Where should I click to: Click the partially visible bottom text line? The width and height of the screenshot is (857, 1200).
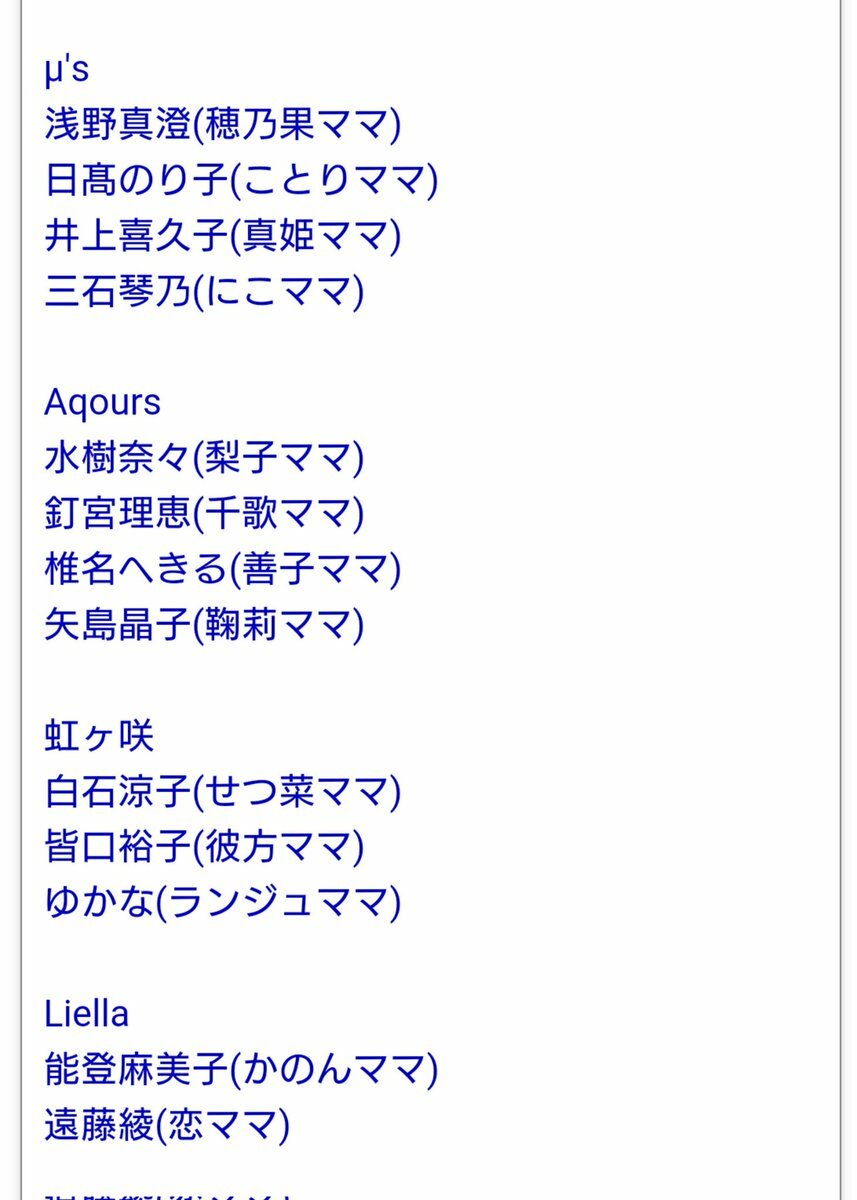point(170,1195)
